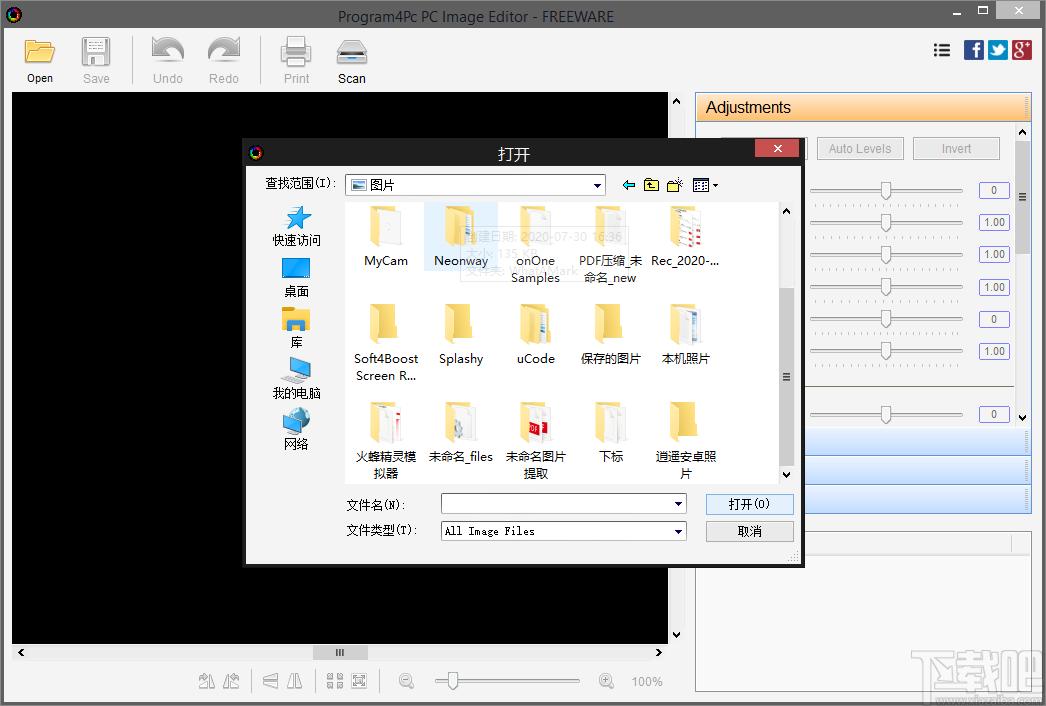Select the 火蜂精灵模拟器 folder
Image resolution: width=1046 pixels, height=706 pixels.
[x=386, y=441]
